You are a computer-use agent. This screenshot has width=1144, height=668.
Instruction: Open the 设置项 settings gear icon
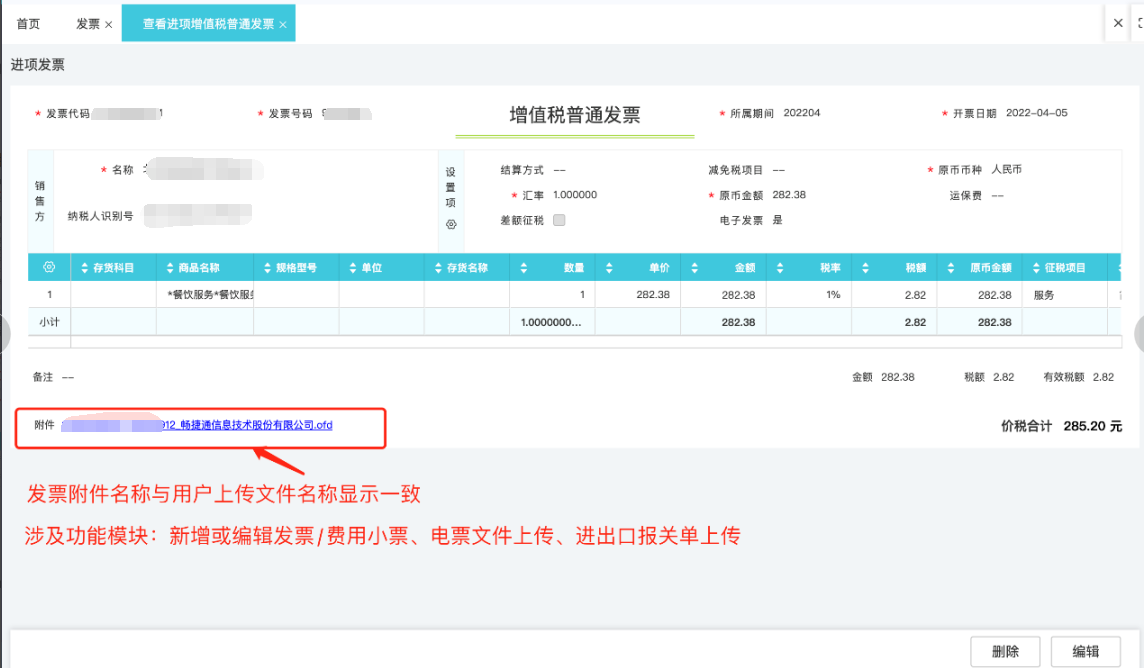tap(451, 224)
